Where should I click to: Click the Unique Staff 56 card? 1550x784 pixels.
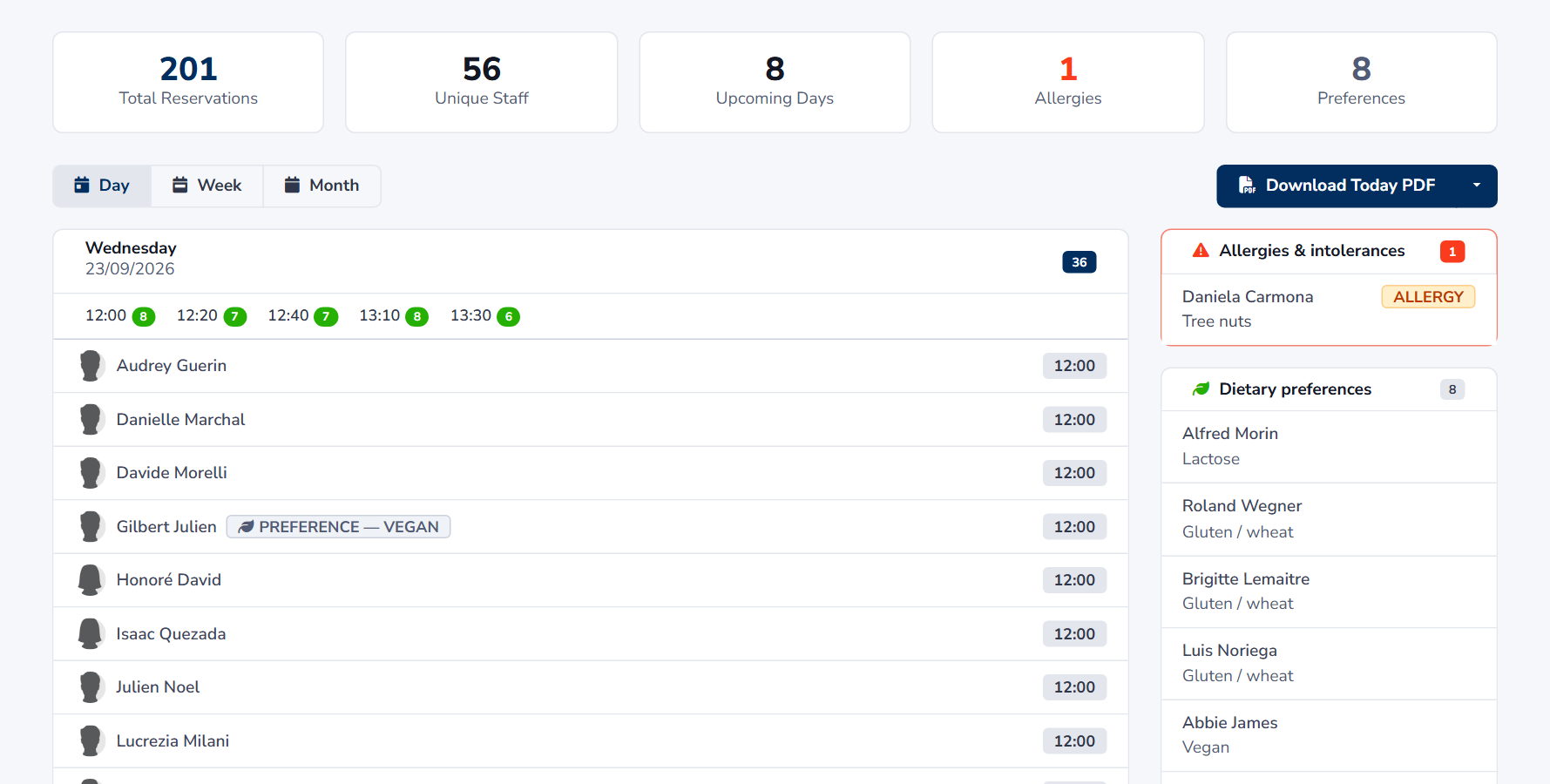(482, 83)
